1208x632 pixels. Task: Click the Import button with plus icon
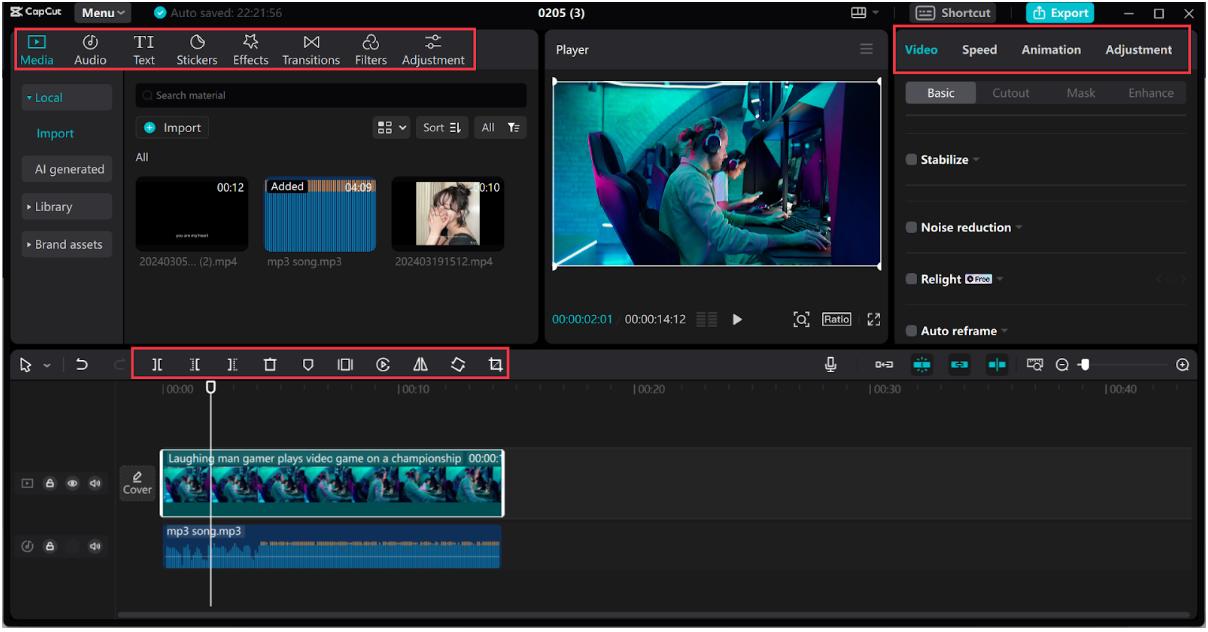(x=172, y=128)
